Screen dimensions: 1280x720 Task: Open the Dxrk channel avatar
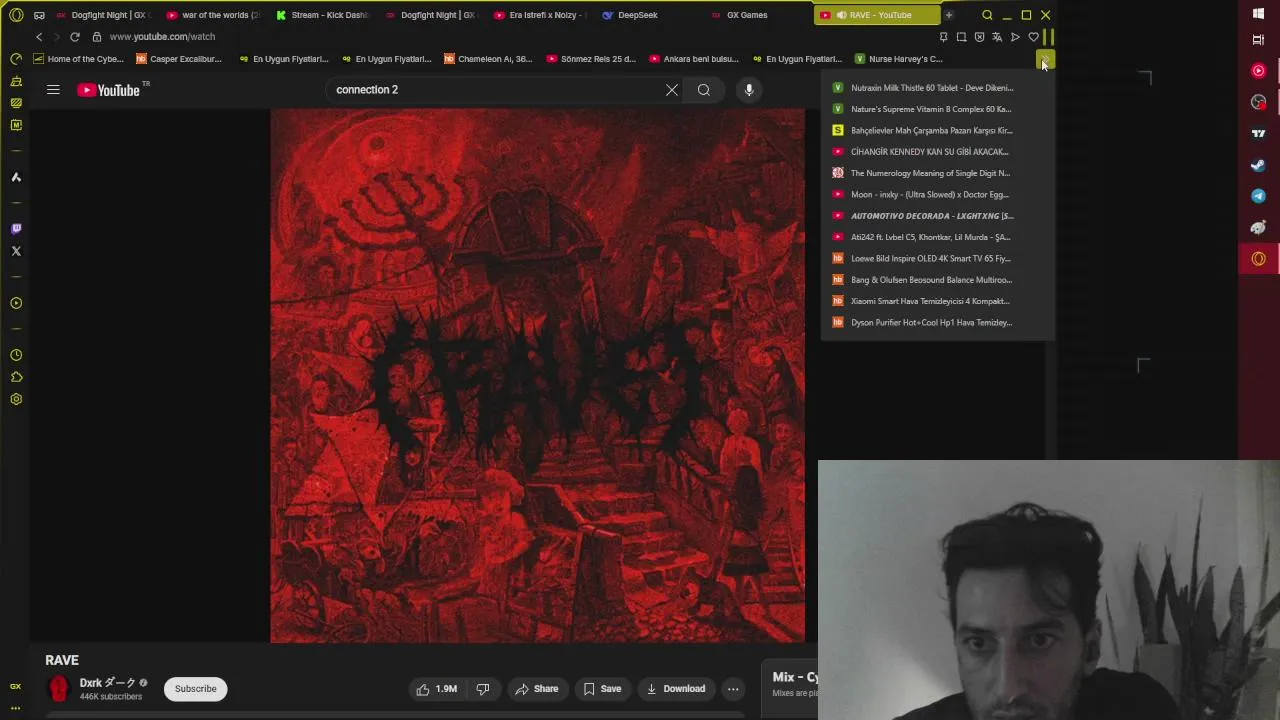pos(59,689)
